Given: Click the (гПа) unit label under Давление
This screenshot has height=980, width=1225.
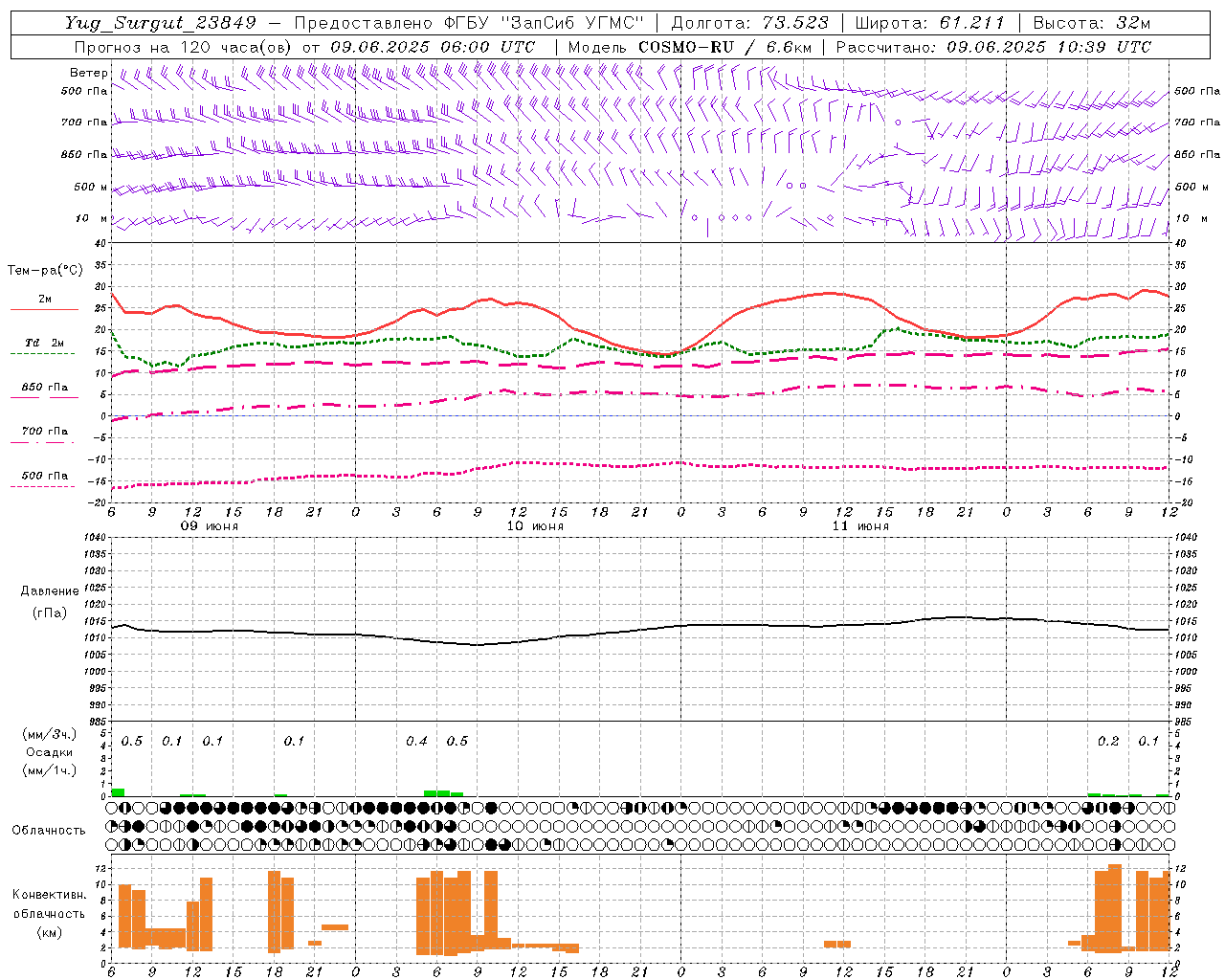Looking at the screenshot, I should coord(50,613).
